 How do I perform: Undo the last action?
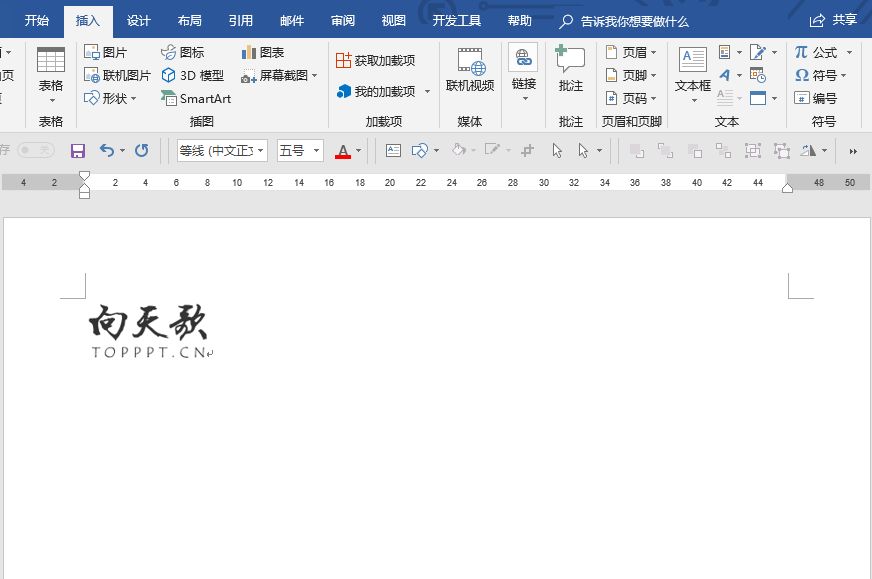pyautogui.click(x=106, y=150)
